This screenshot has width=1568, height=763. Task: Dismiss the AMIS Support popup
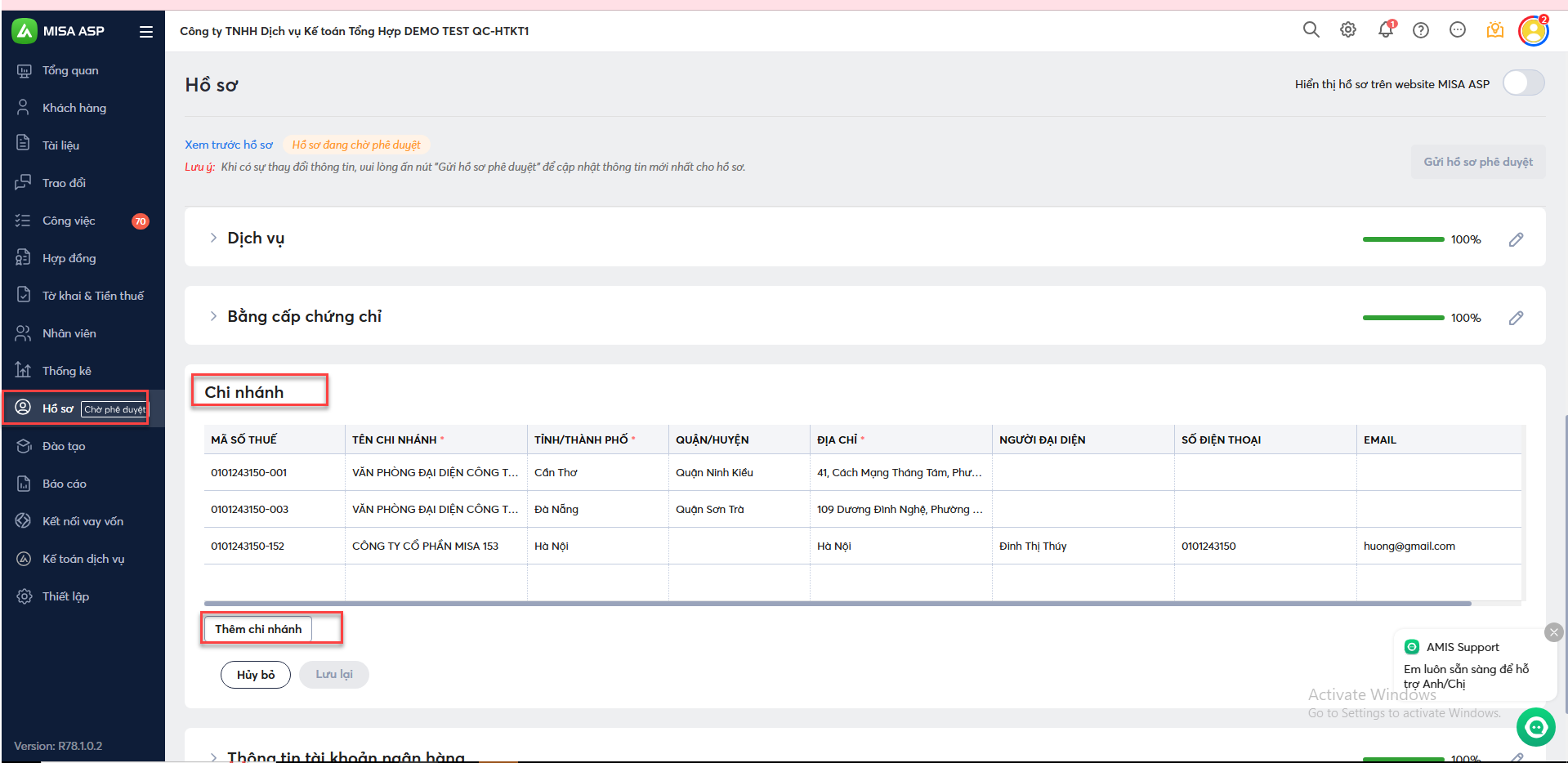(x=1553, y=632)
